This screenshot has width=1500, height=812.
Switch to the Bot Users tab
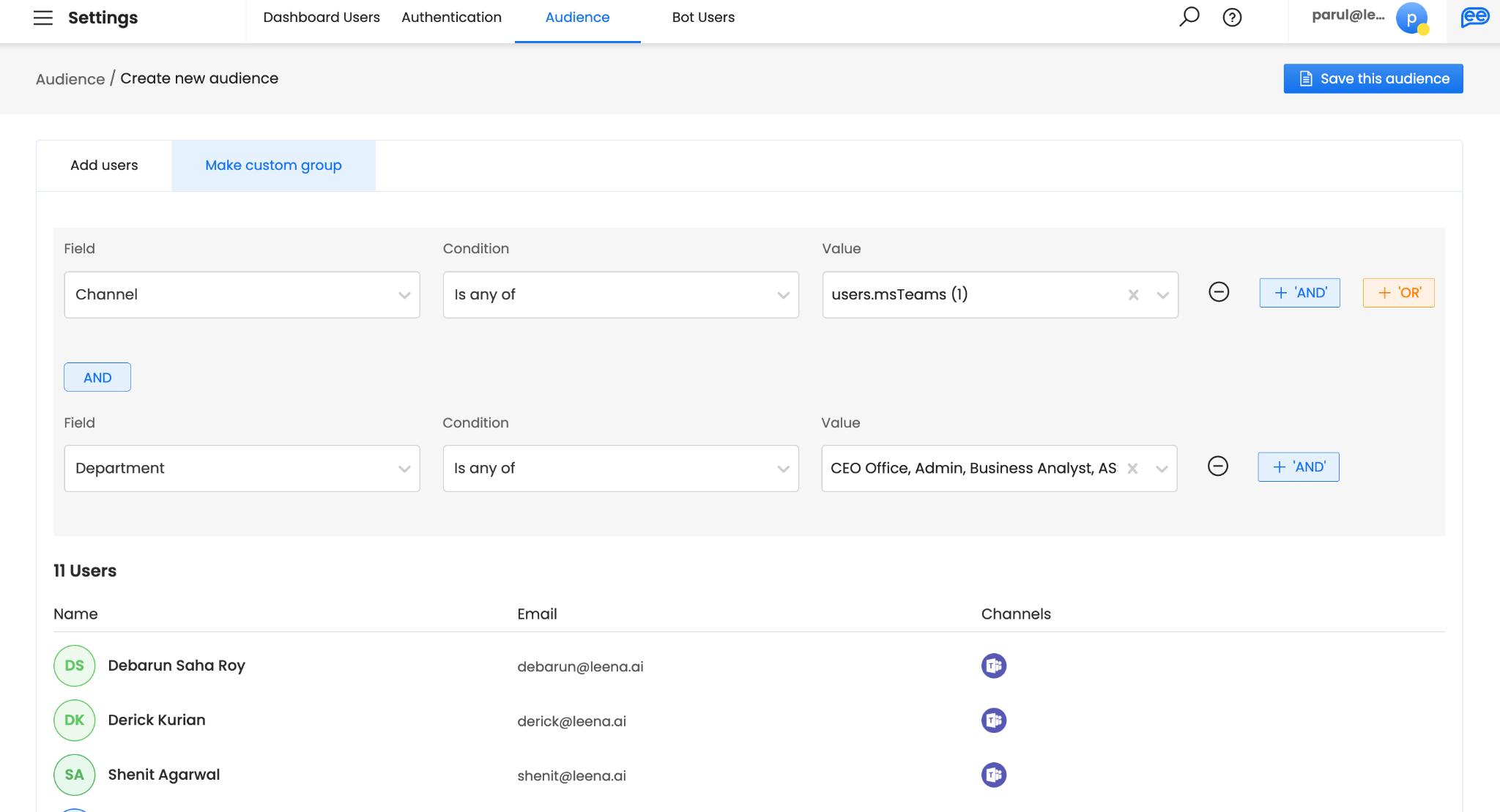click(702, 18)
